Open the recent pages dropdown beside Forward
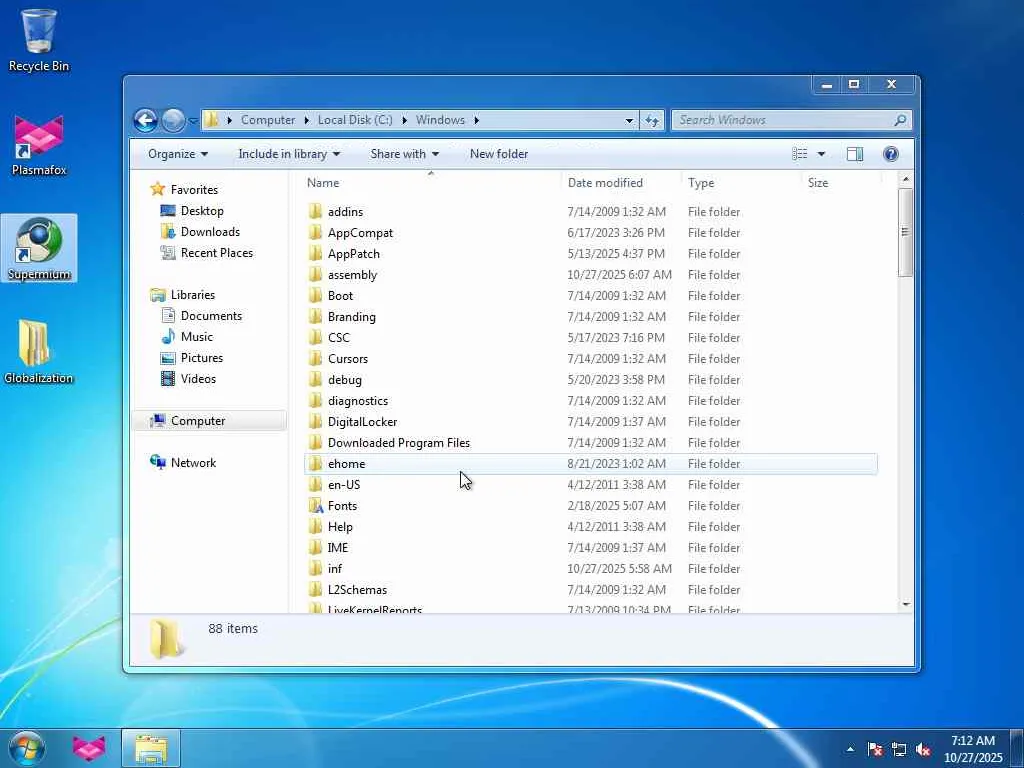The width and height of the screenshot is (1024, 768). coord(193,121)
